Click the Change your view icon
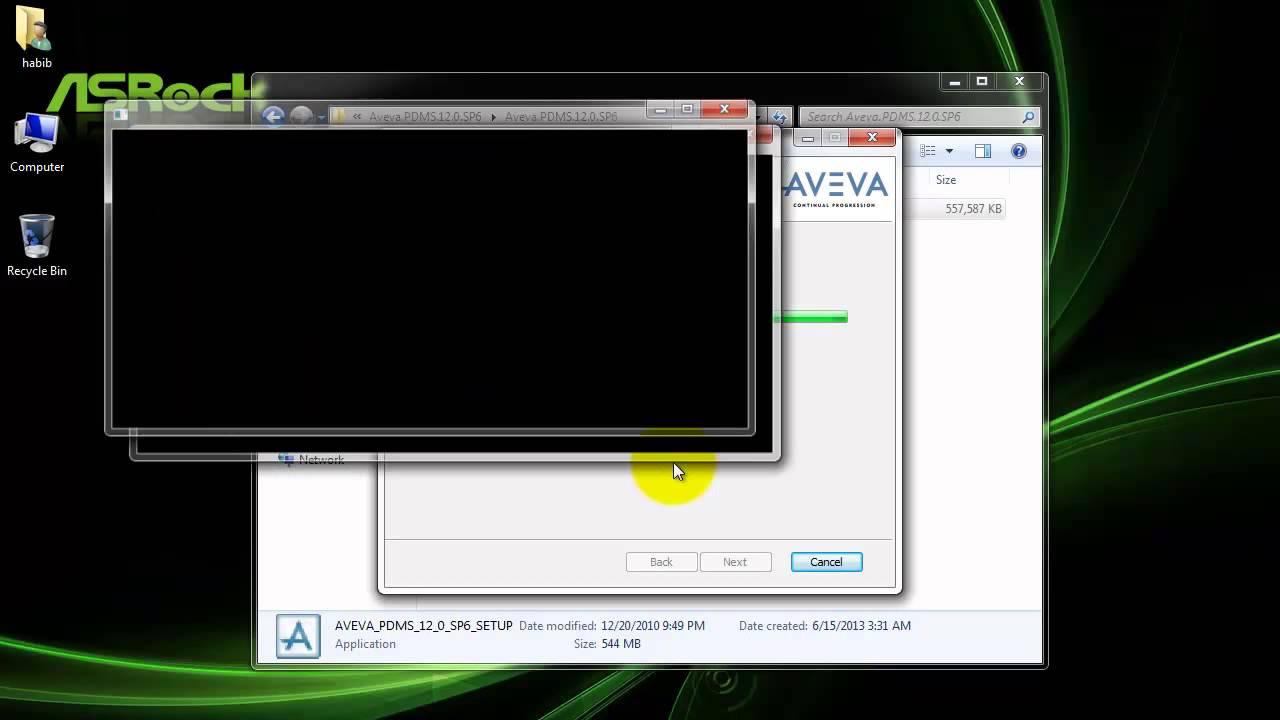The height and width of the screenshot is (720, 1280). [928, 151]
